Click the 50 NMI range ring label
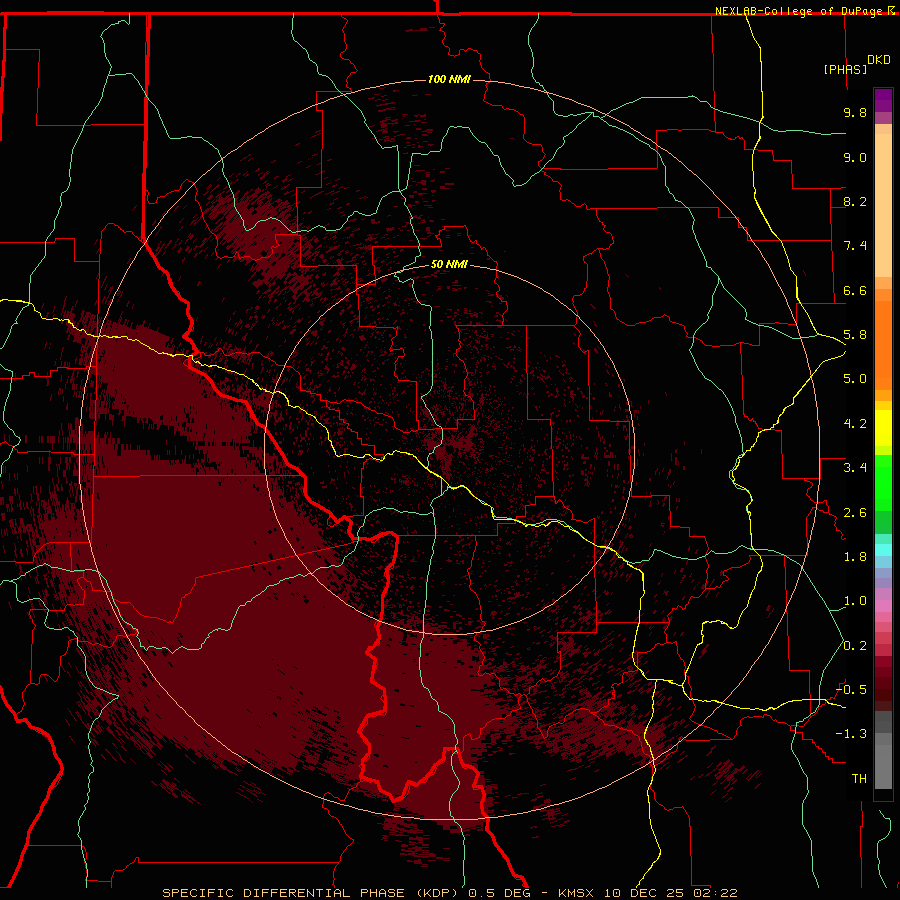The height and width of the screenshot is (900, 900). [449, 264]
